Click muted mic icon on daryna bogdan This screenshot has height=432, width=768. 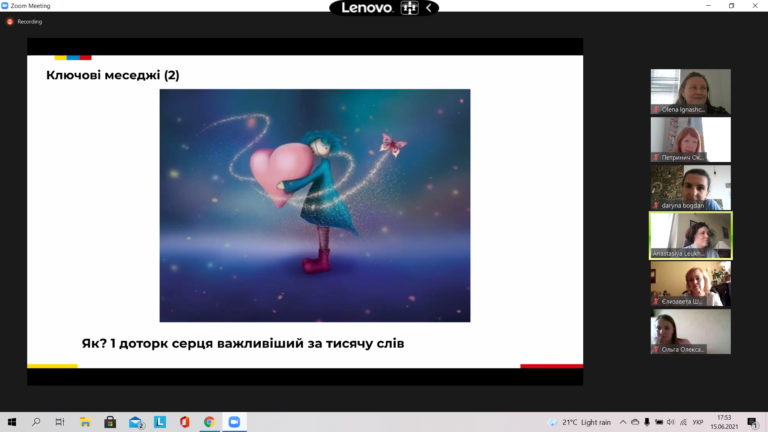coord(656,206)
